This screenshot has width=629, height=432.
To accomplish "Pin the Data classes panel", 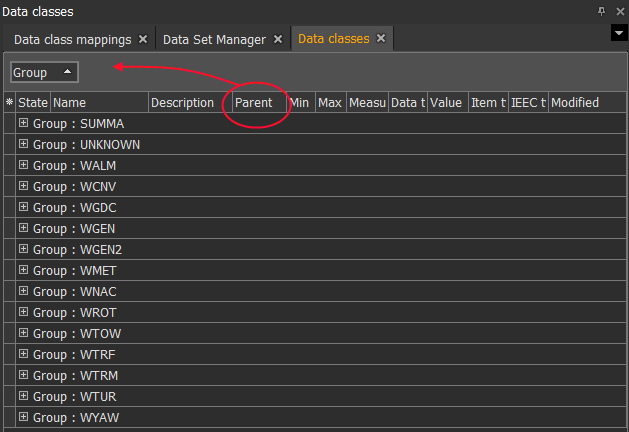I will 601,10.
